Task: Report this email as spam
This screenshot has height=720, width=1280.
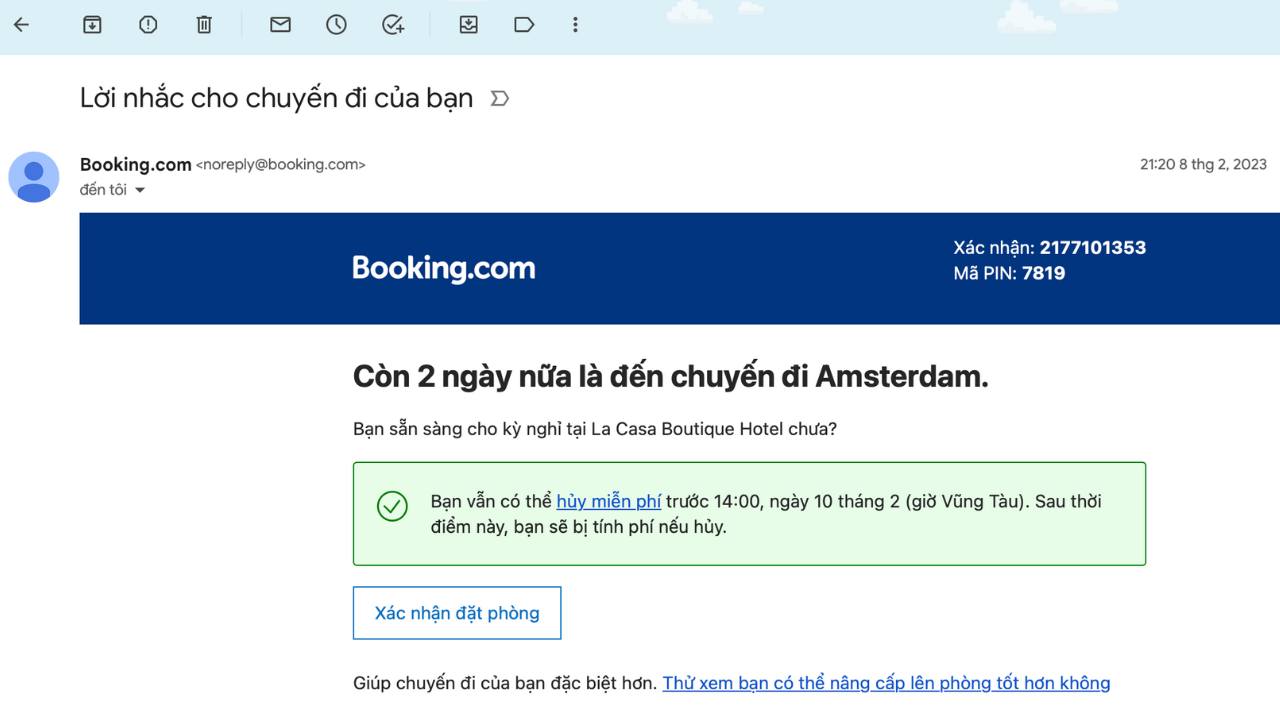Action: pyautogui.click(x=148, y=24)
